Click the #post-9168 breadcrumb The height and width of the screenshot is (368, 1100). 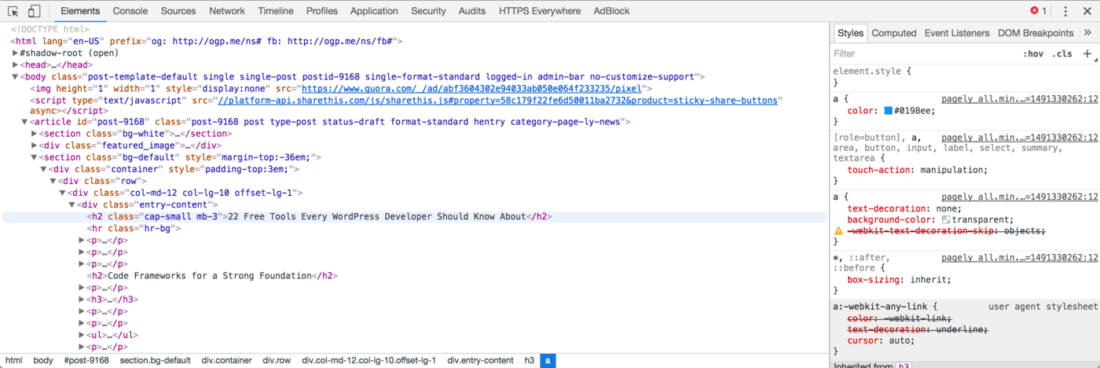86,360
